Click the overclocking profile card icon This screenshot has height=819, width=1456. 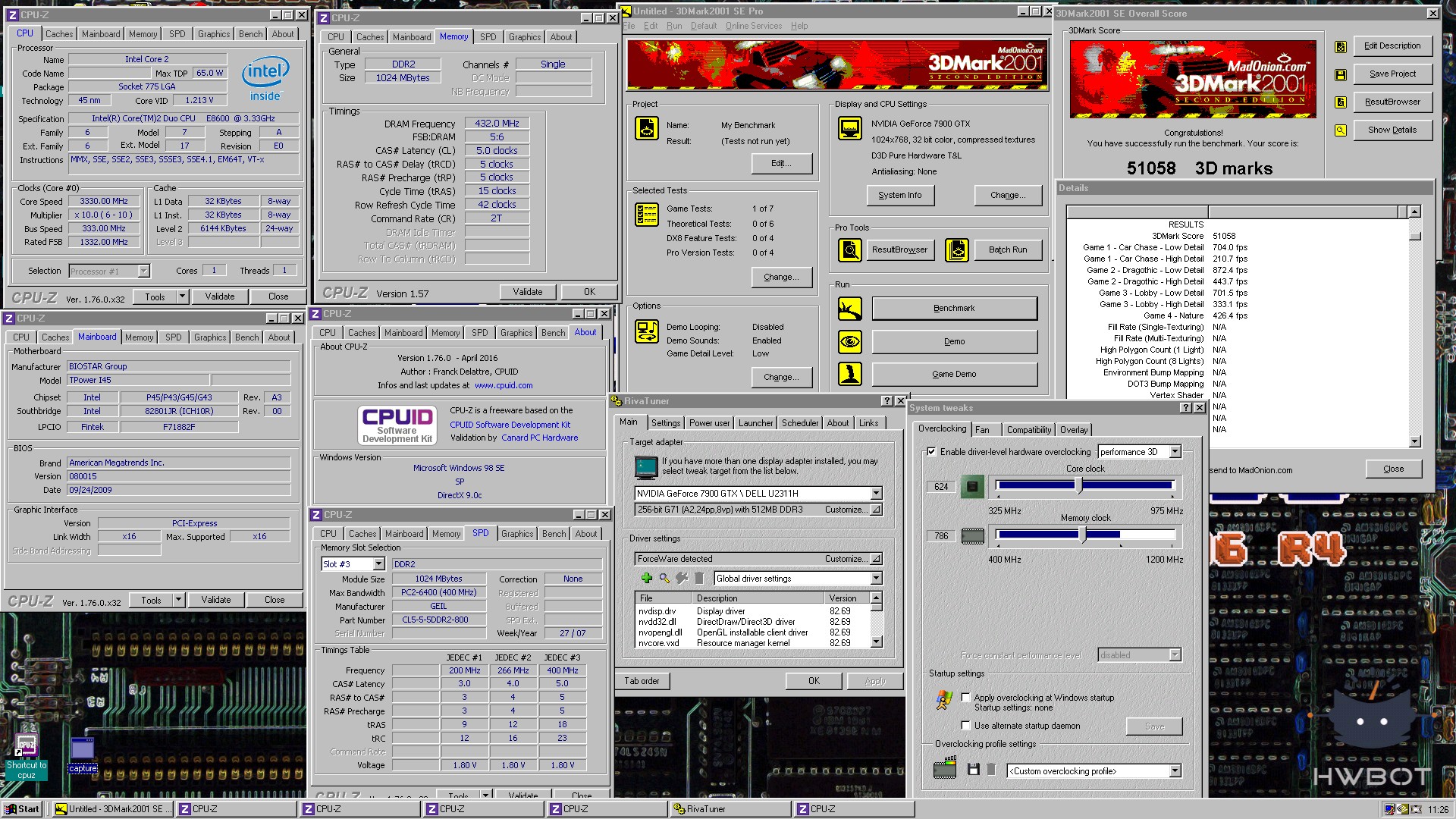point(945,769)
